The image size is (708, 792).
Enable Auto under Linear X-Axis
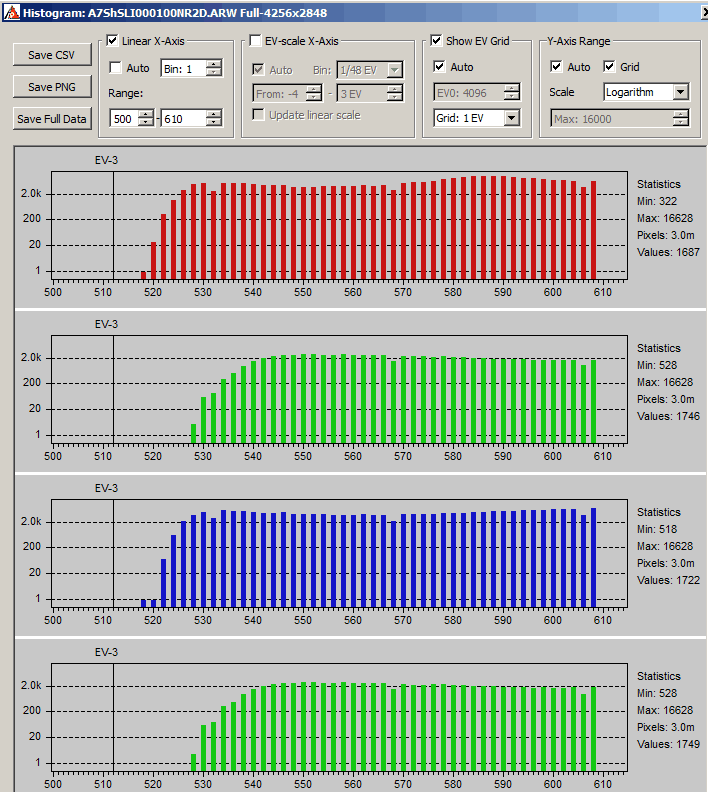point(116,68)
